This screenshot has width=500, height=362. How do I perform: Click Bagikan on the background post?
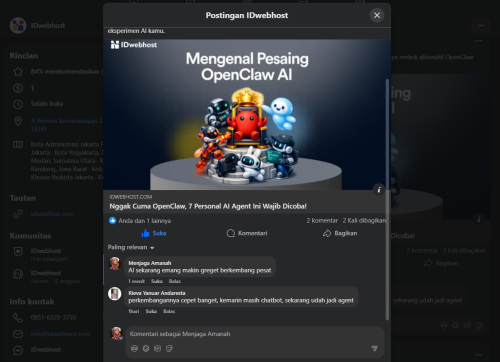click(441, 263)
